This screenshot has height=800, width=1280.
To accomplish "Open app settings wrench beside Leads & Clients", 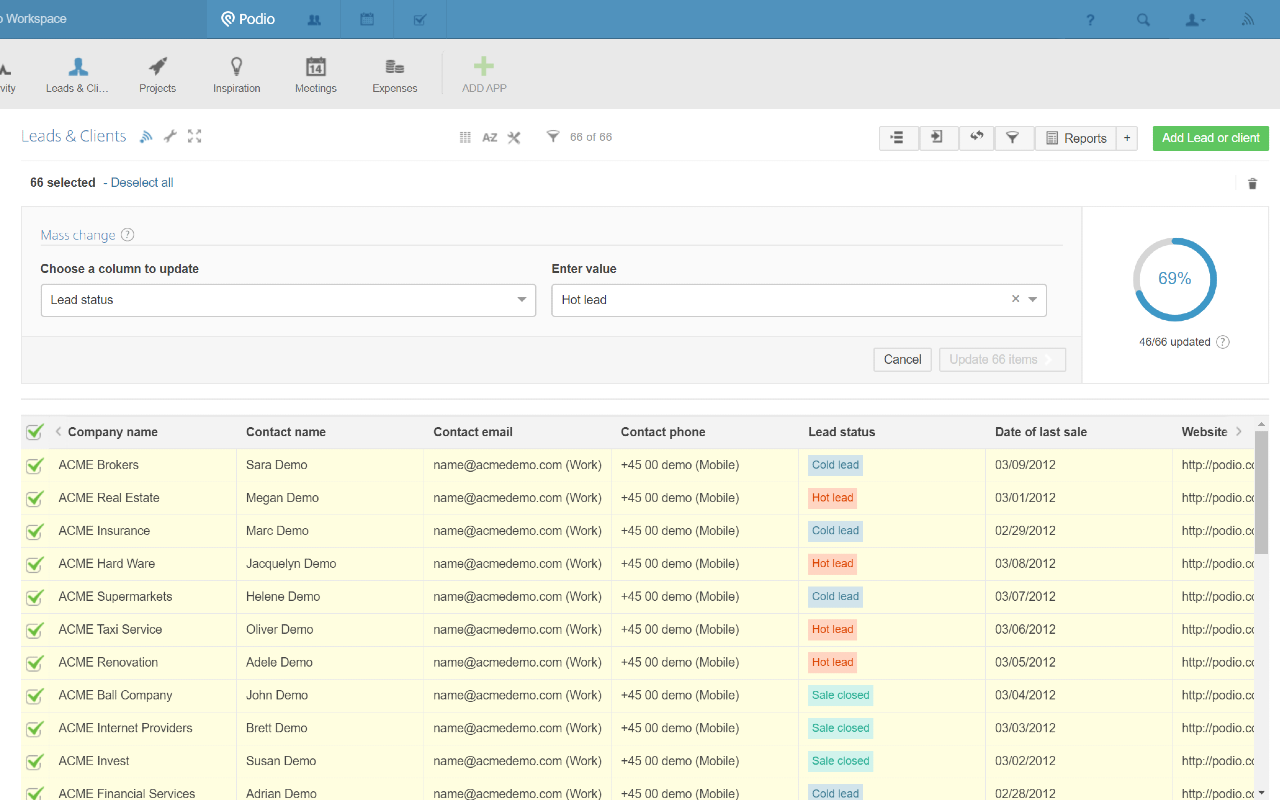I will tap(170, 136).
